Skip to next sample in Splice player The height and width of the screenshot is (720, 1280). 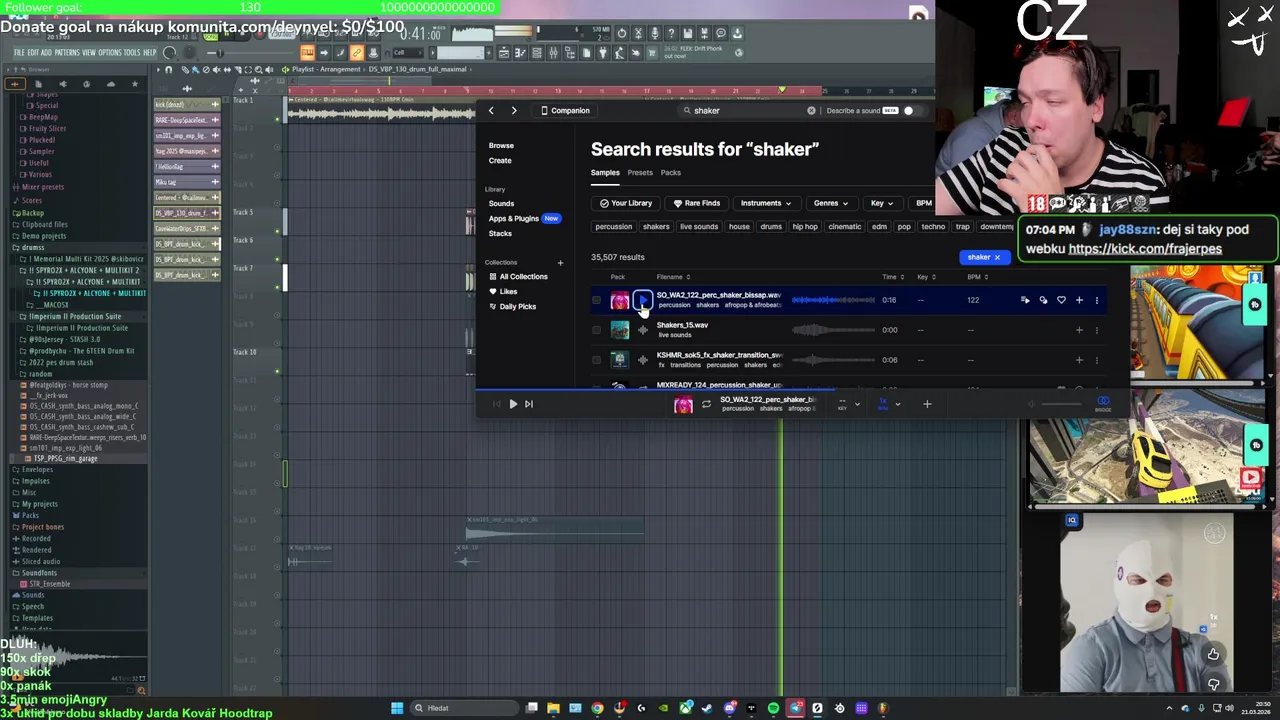(529, 404)
